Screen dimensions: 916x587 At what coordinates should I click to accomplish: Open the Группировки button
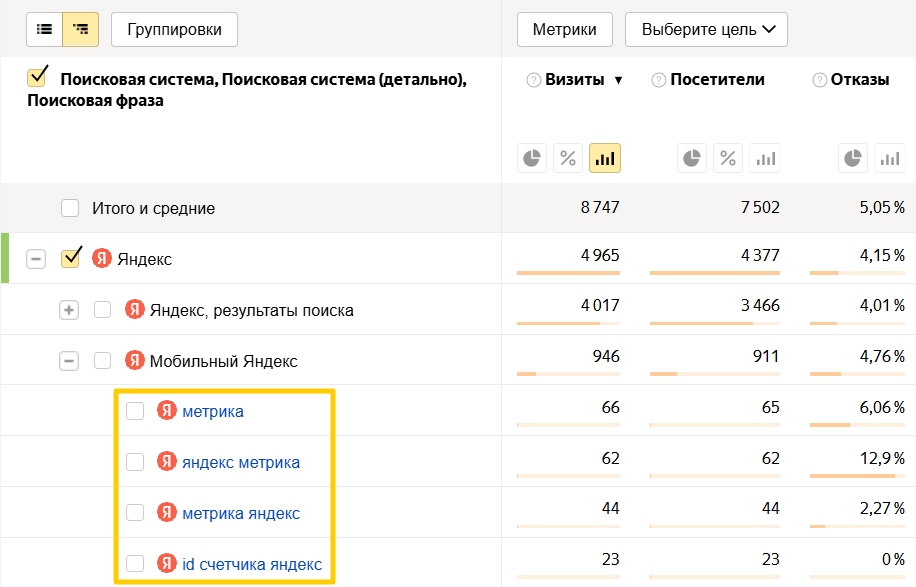point(174,30)
